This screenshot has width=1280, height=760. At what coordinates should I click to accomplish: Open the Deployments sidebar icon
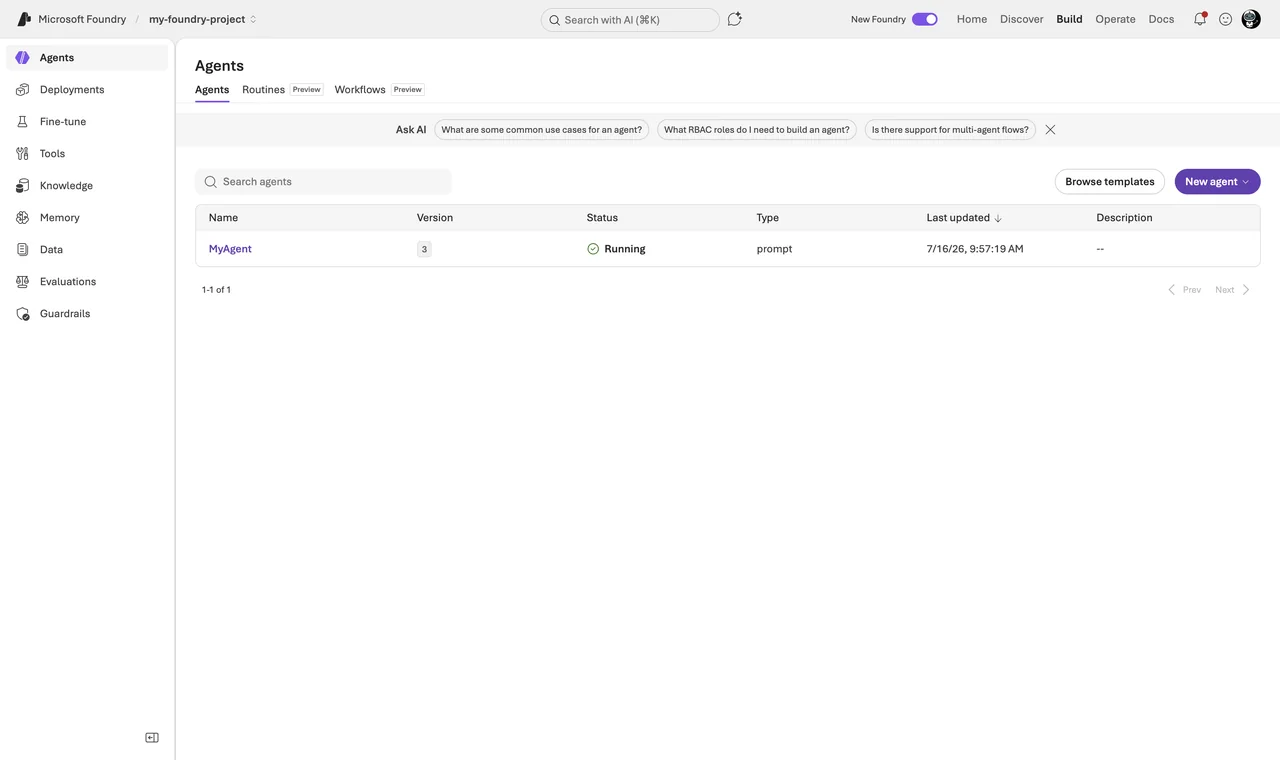23,90
